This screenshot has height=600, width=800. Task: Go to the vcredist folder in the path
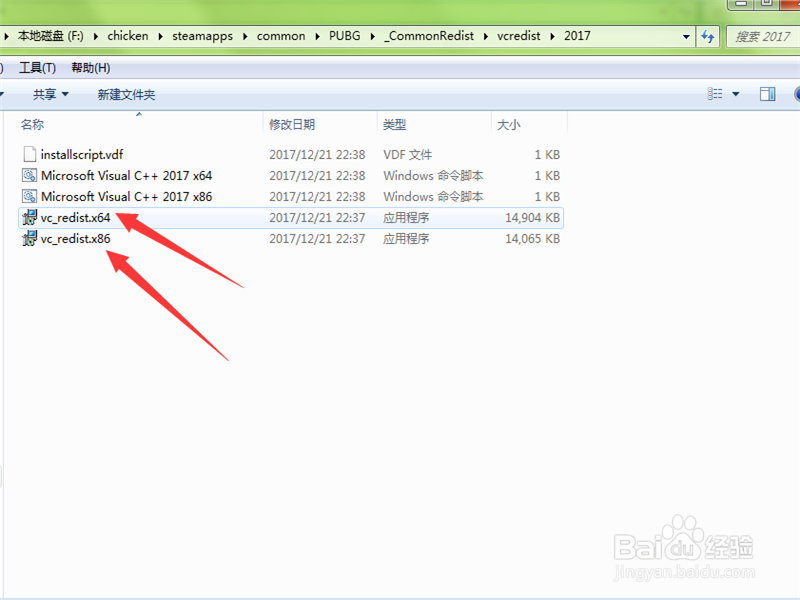point(518,36)
